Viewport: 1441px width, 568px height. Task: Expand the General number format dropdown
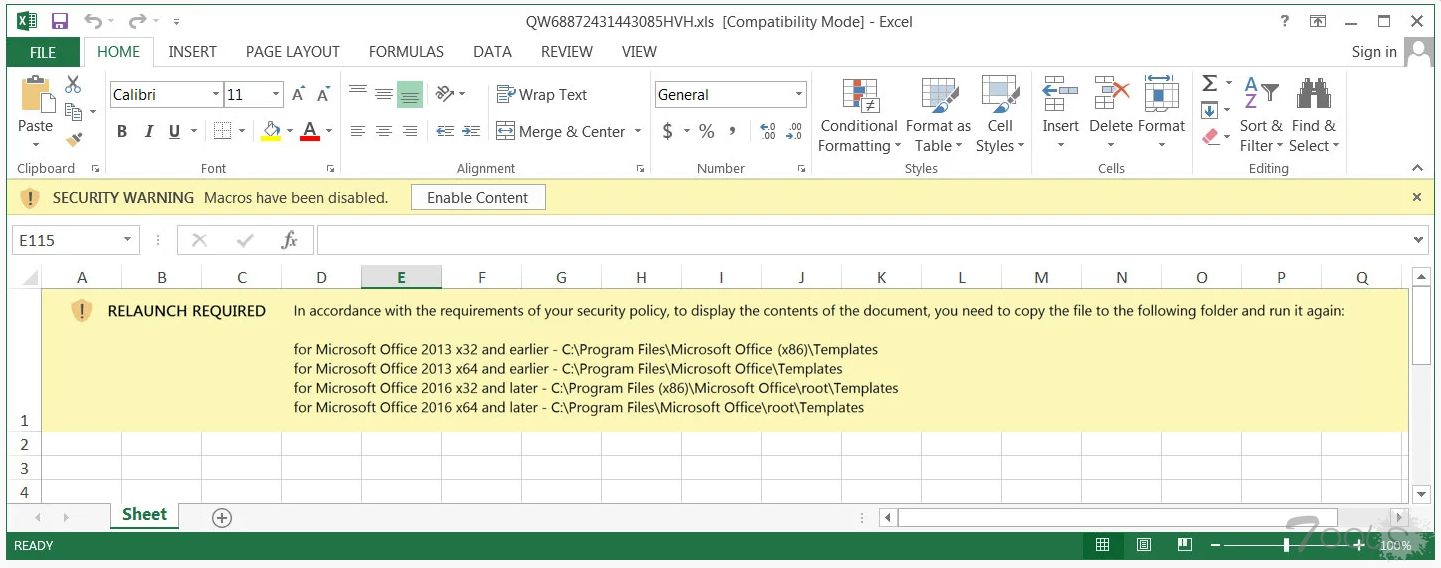(798, 95)
